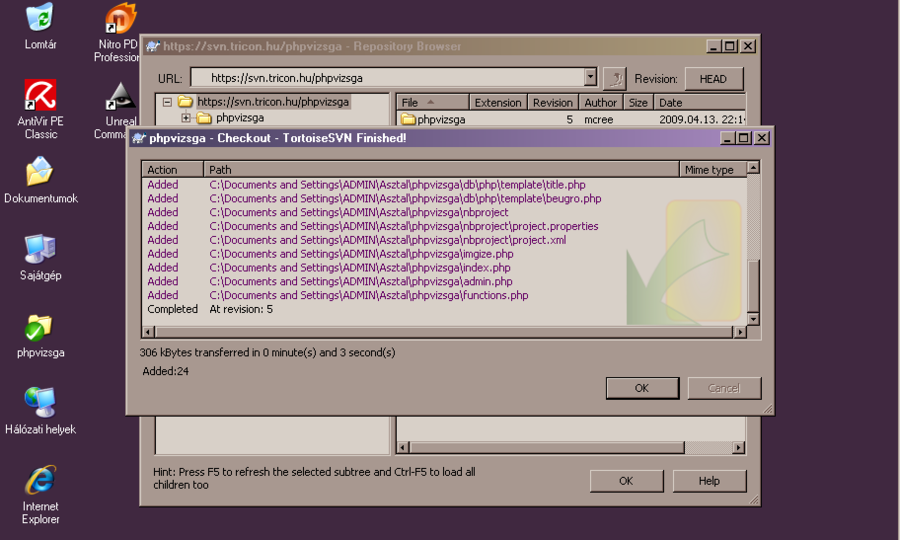This screenshot has width=900, height=540.
Task: Click the TortoiseSVN icon in the Checkout dialog title bar
Action: click(138, 138)
